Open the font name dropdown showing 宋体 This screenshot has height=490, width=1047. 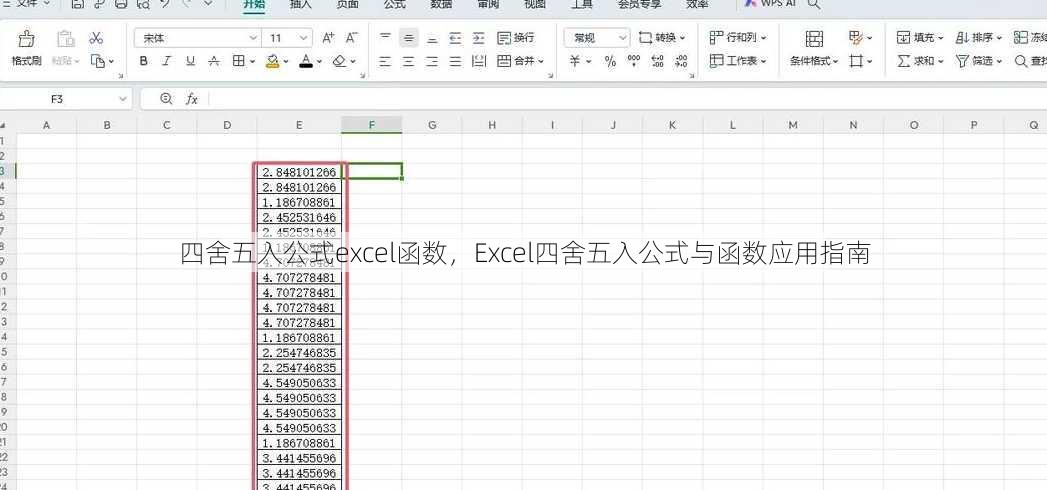pyautogui.click(x=253, y=38)
